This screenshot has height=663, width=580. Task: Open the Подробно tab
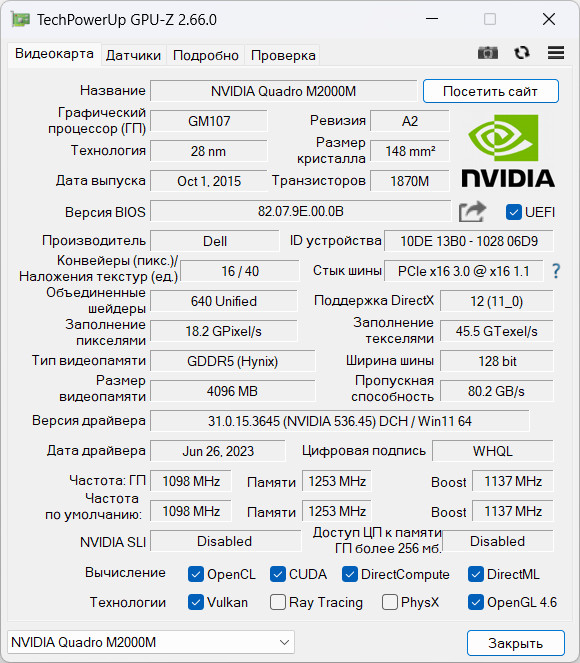click(x=205, y=55)
